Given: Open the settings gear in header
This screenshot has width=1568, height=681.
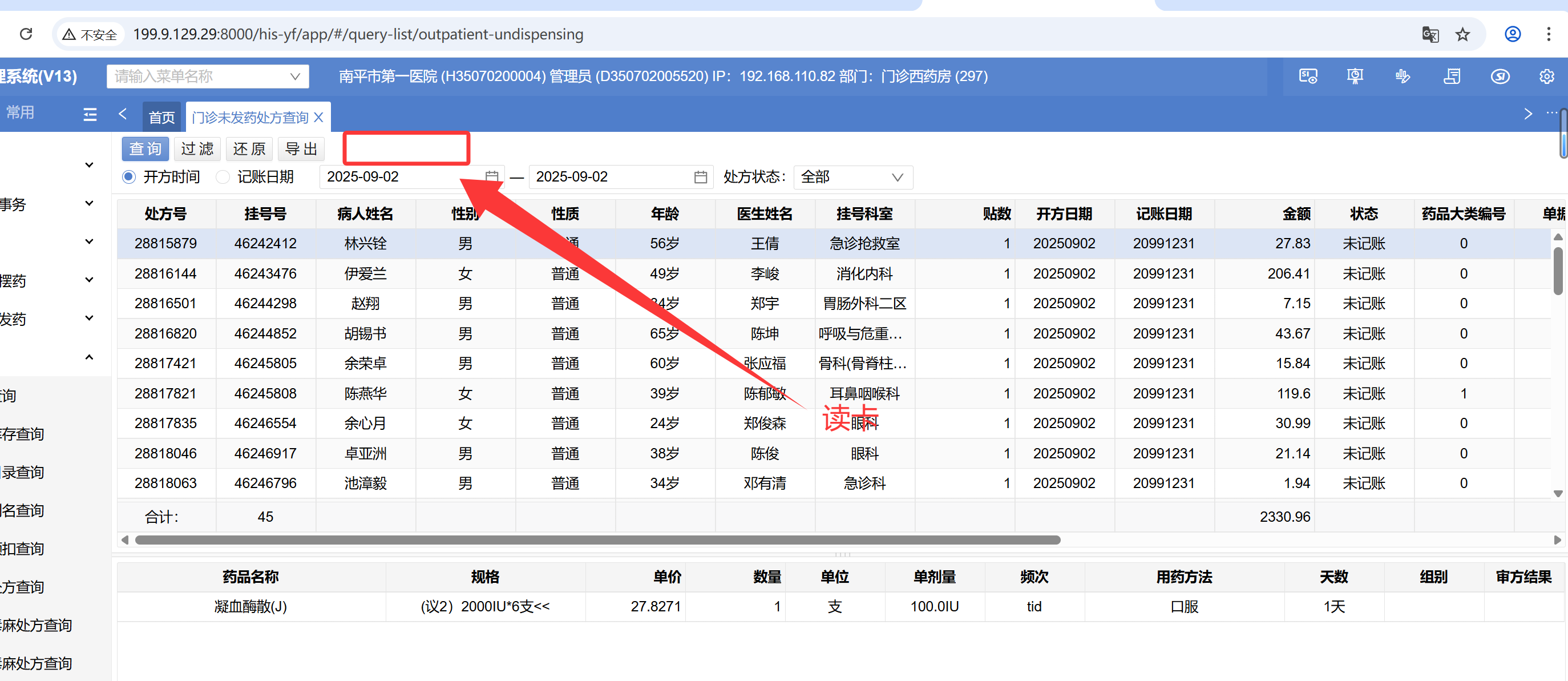Looking at the screenshot, I should tap(1547, 76).
